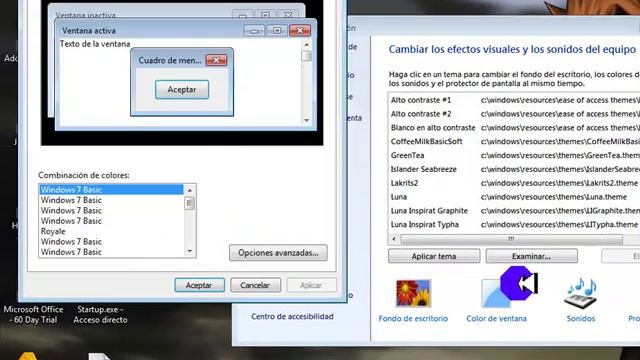Select highlighted Windows 7 Basic color scheme
This screenshot has height=360, width=640.
(111, 189)
